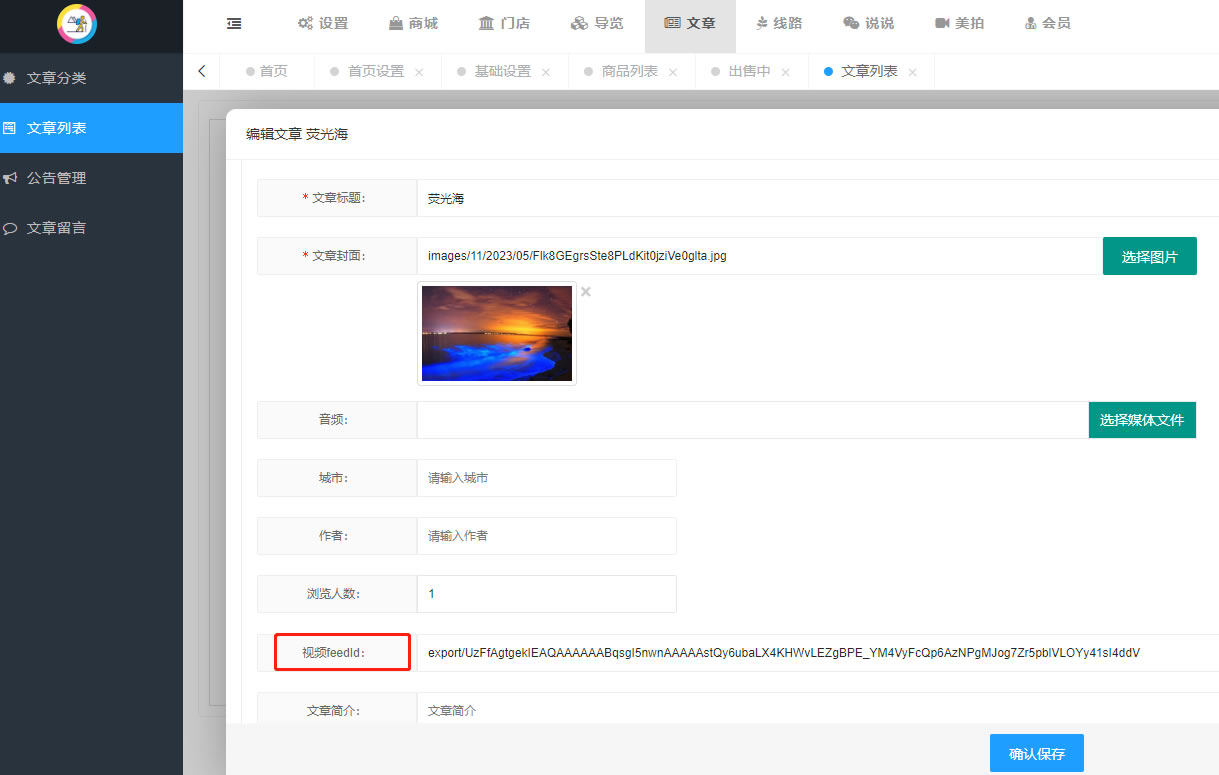Click the chat bubble icon beside 说说

coord(851,23)
